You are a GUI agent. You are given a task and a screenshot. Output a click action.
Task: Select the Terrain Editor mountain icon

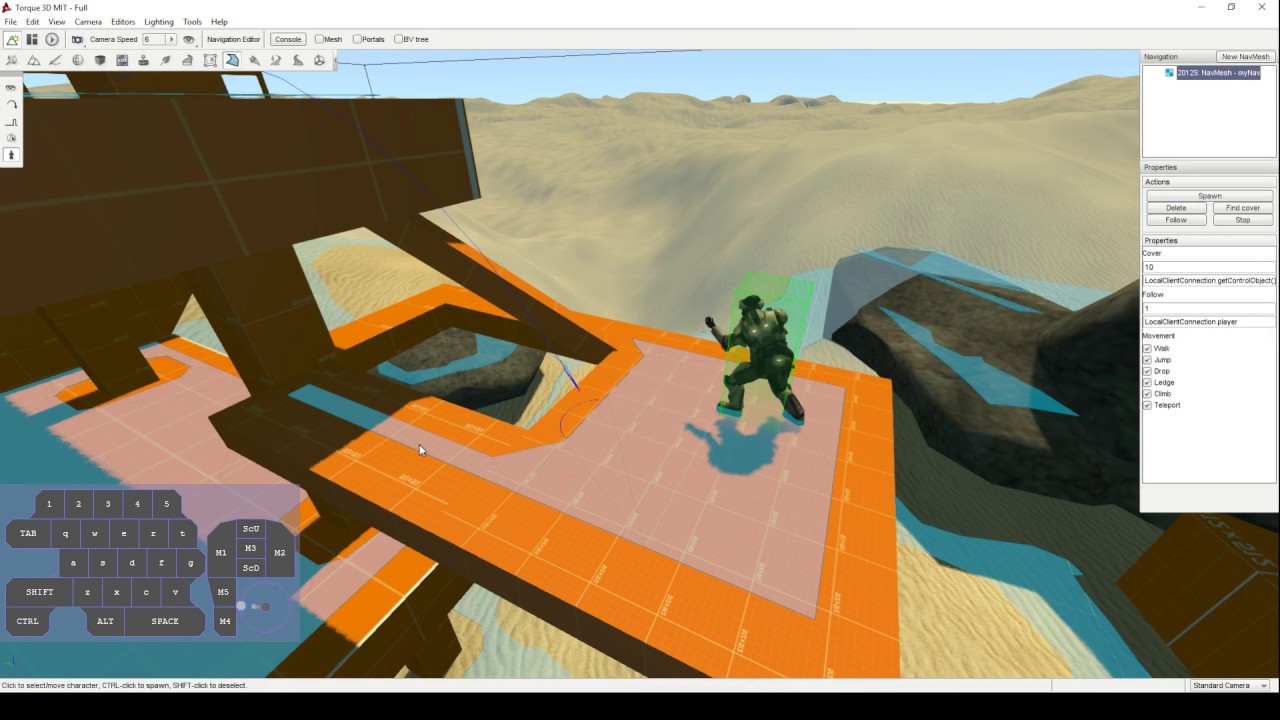34,60
